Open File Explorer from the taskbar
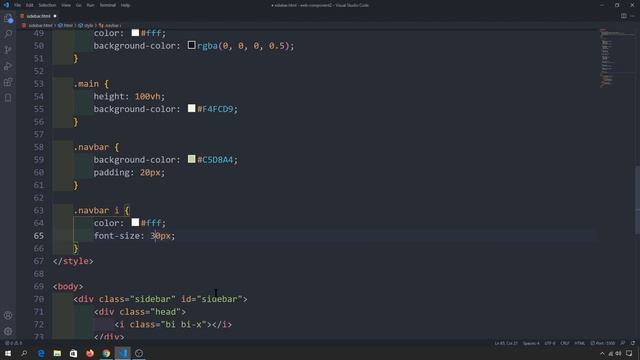The image size is (640, 360). (x=57, y=353)
